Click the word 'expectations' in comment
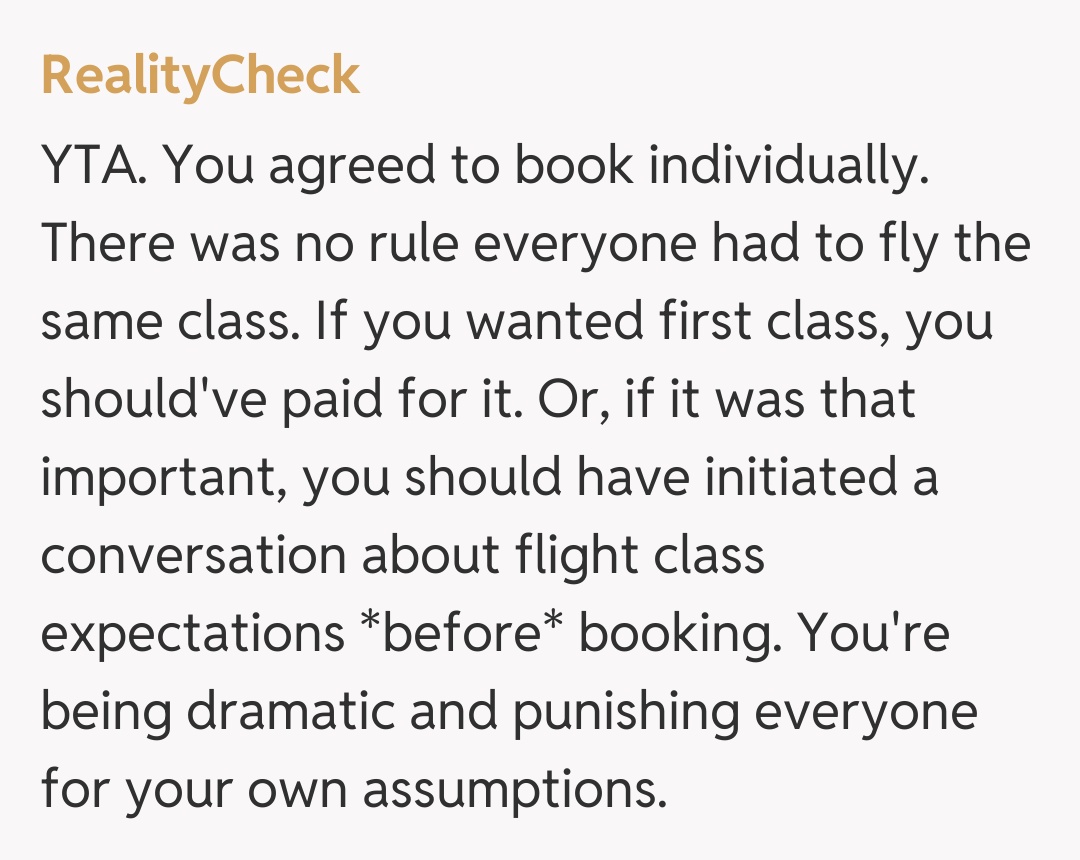1080x860 pixels. pyautogui.click(x=192, y=632)
